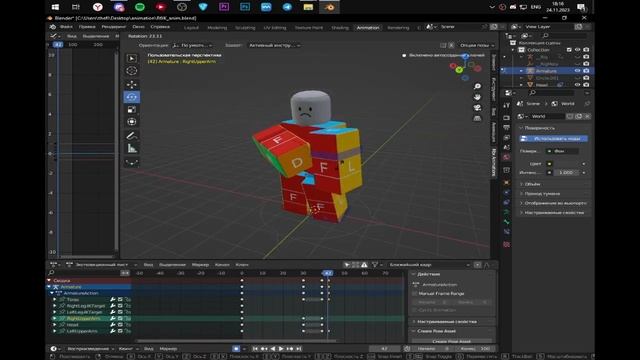Viewport: 640px width, 360px height.
Task: Select the Move tool in viewport toolbar
Action: pyautogui.click(x=131, y=84)
